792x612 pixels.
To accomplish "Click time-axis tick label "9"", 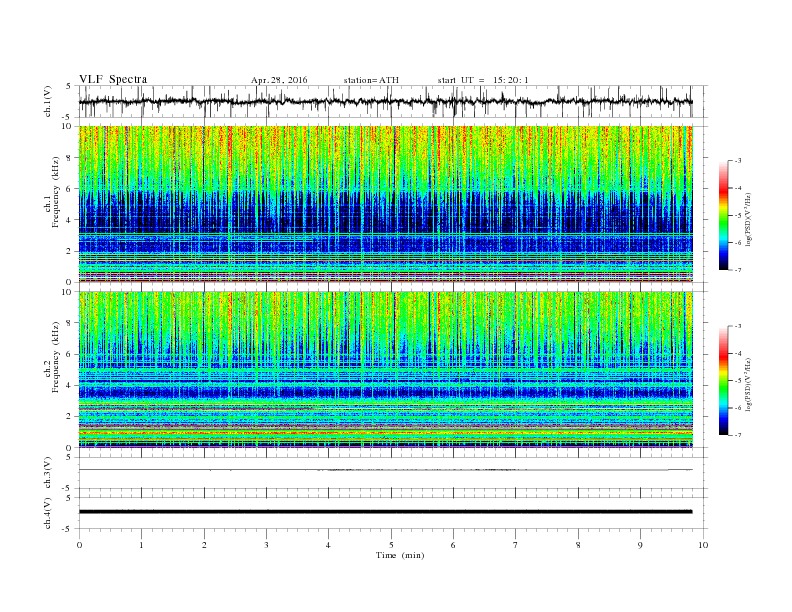I will click(640, 545).
